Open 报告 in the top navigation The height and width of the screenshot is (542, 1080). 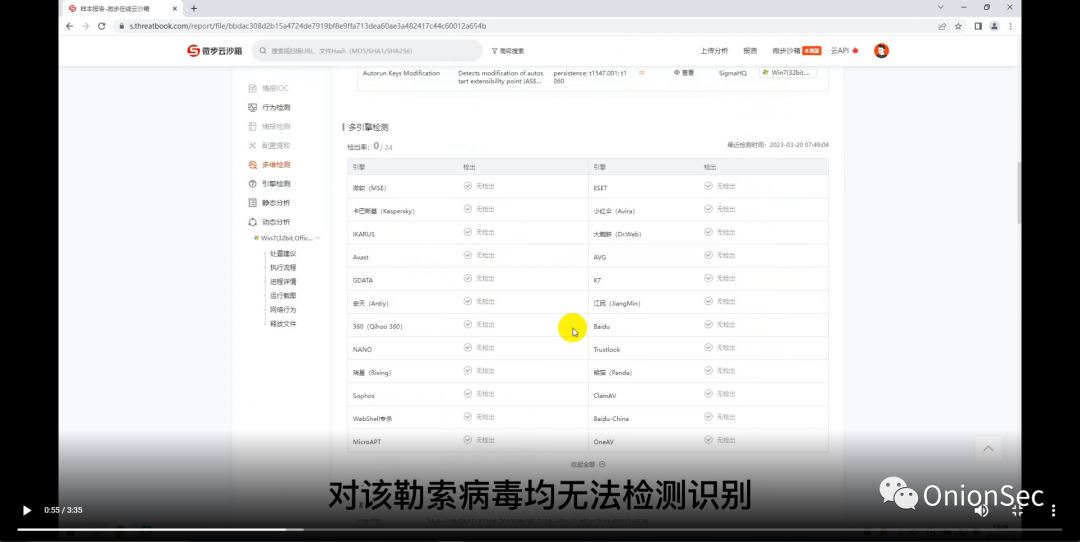pyautogui.click(x=750, y=51)
